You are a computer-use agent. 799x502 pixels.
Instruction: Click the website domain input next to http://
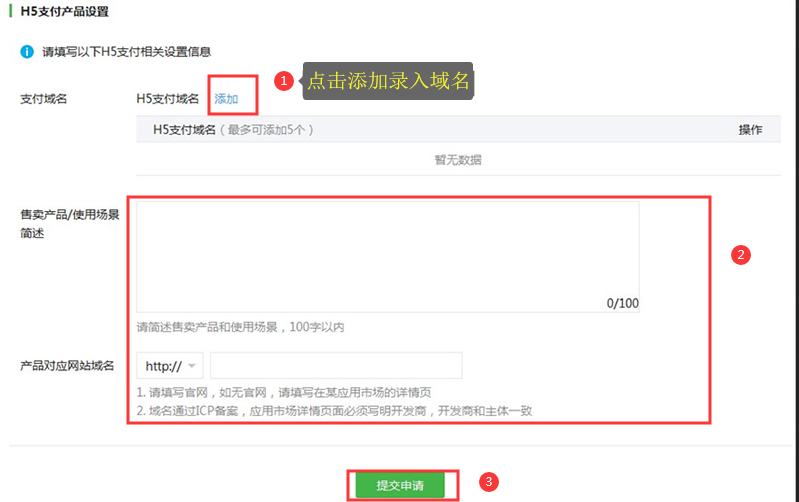336,366
